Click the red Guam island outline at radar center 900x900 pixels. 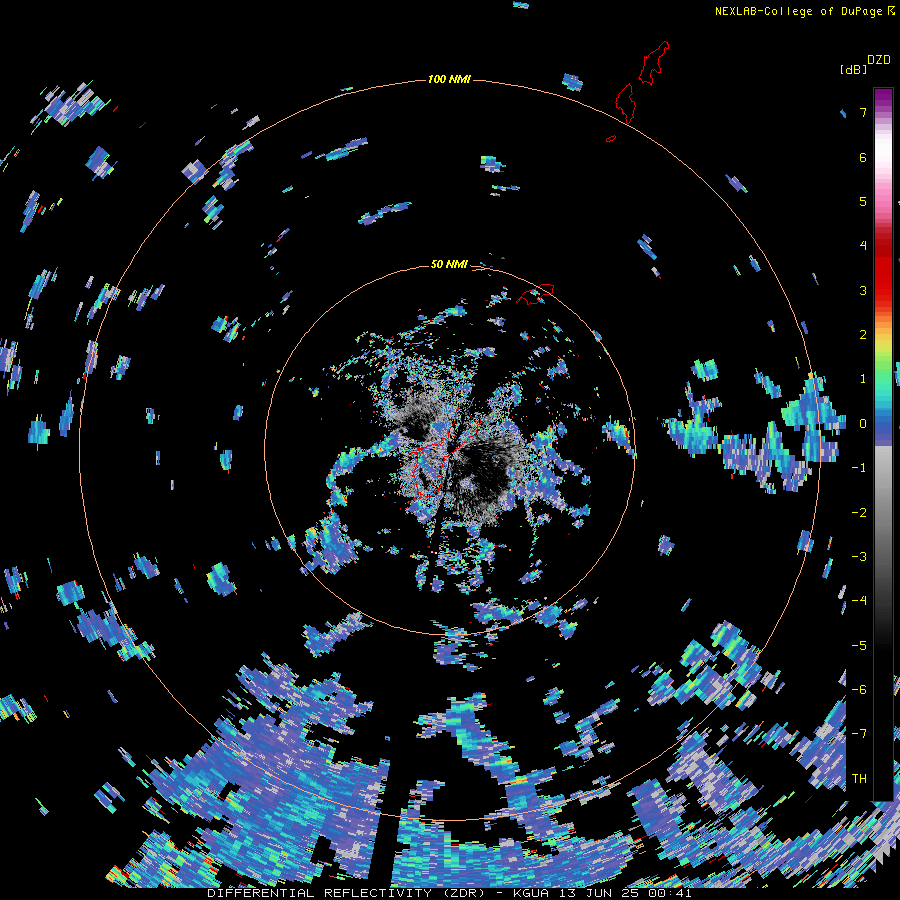[x=445, y=451]
